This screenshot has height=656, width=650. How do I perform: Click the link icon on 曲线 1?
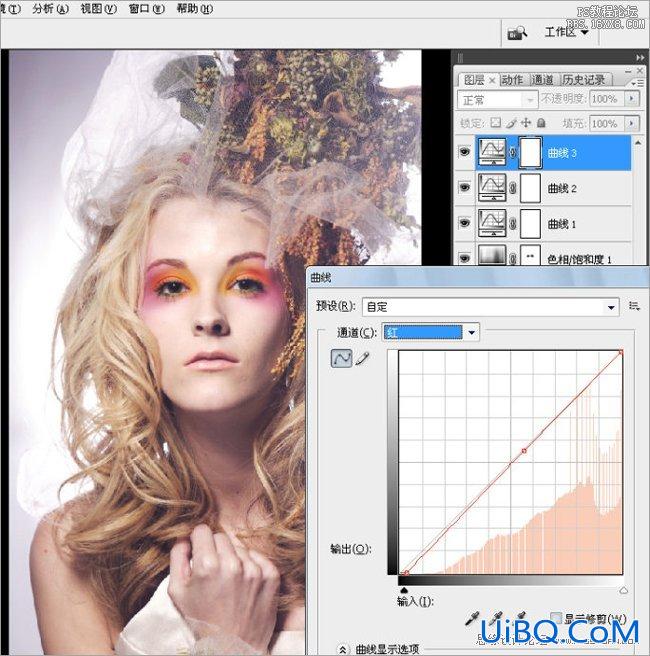point(512,224)
